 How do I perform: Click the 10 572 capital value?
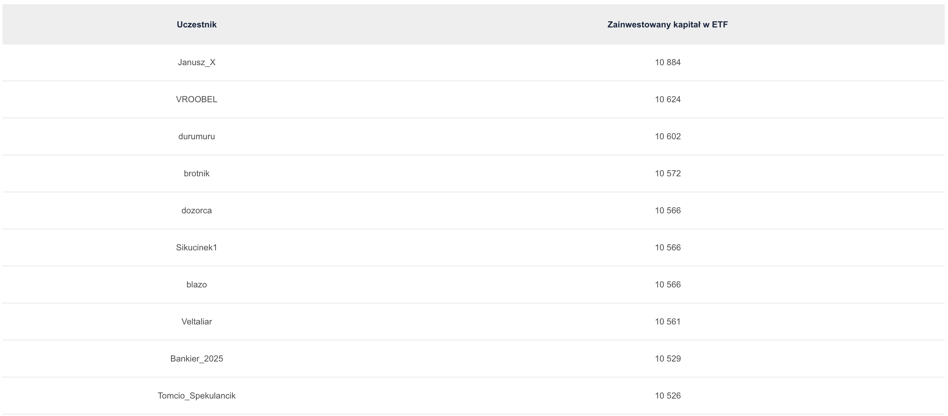pos(667,174)
